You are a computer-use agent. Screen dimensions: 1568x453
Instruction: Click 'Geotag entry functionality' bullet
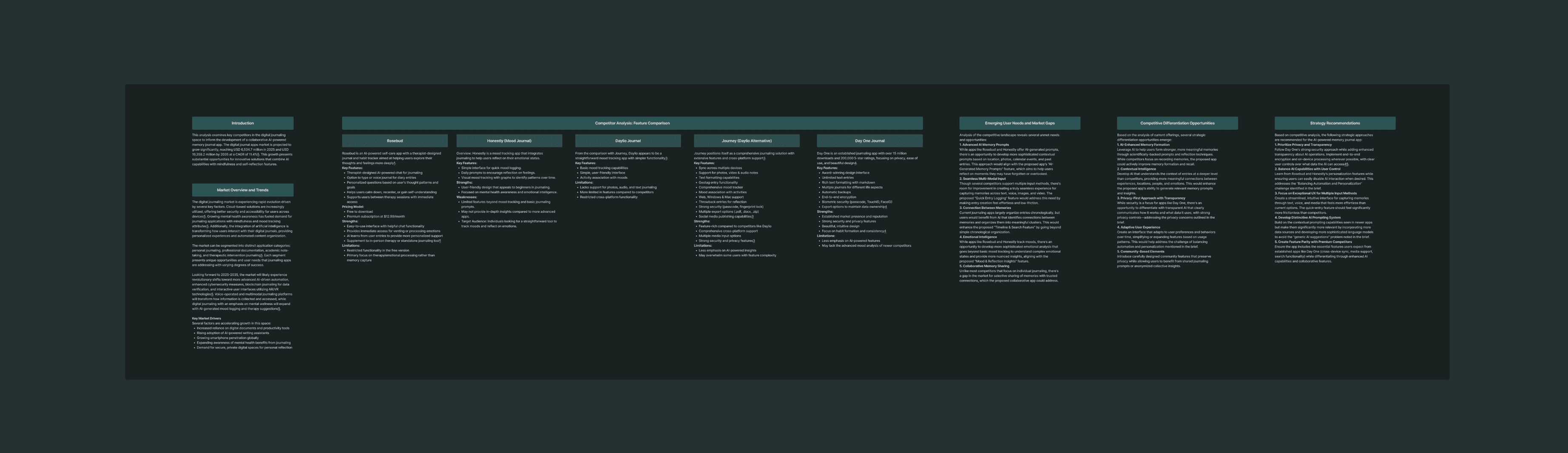[x=718, y=182]
